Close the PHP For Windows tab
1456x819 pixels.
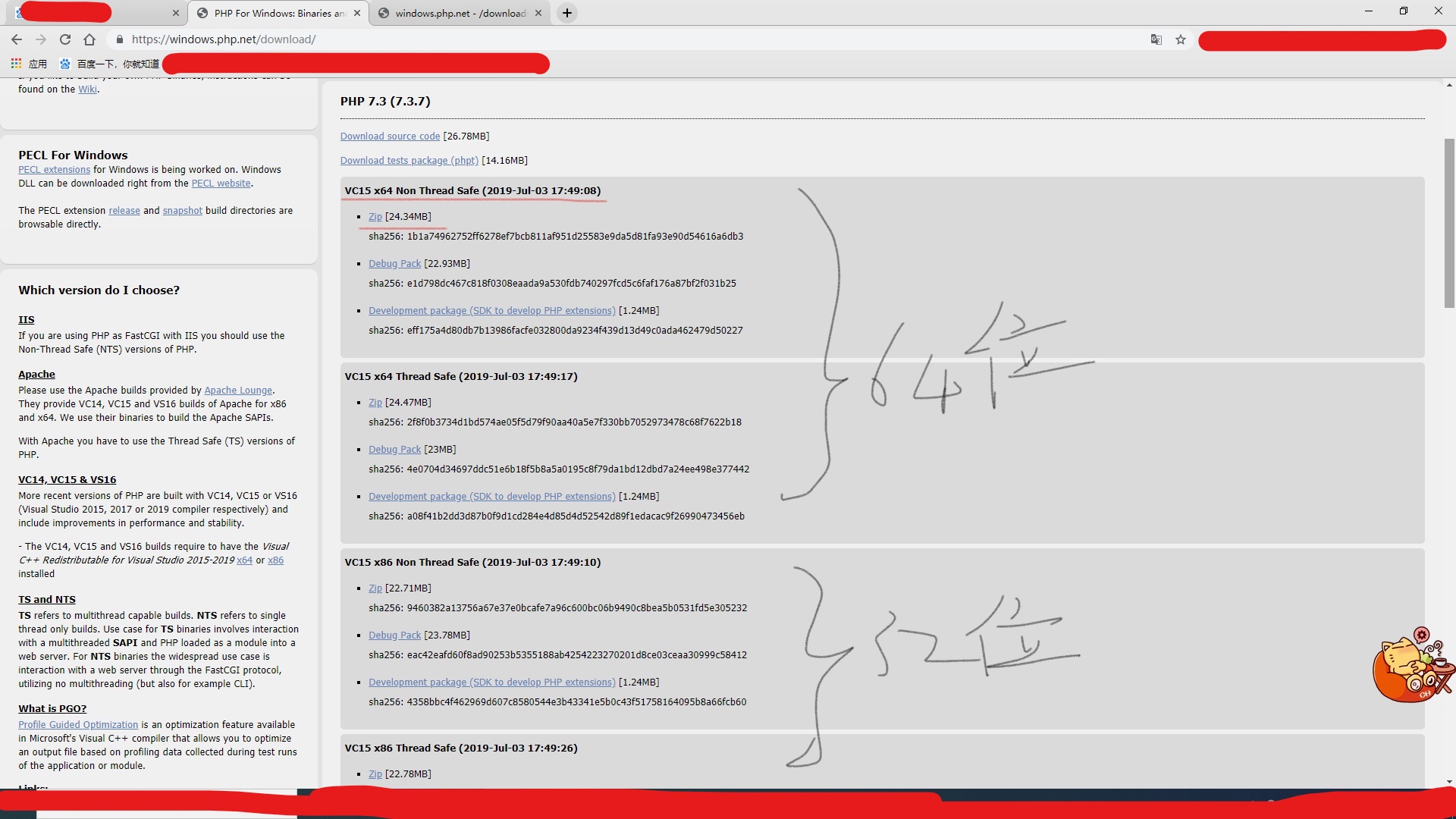pos(357,13)
